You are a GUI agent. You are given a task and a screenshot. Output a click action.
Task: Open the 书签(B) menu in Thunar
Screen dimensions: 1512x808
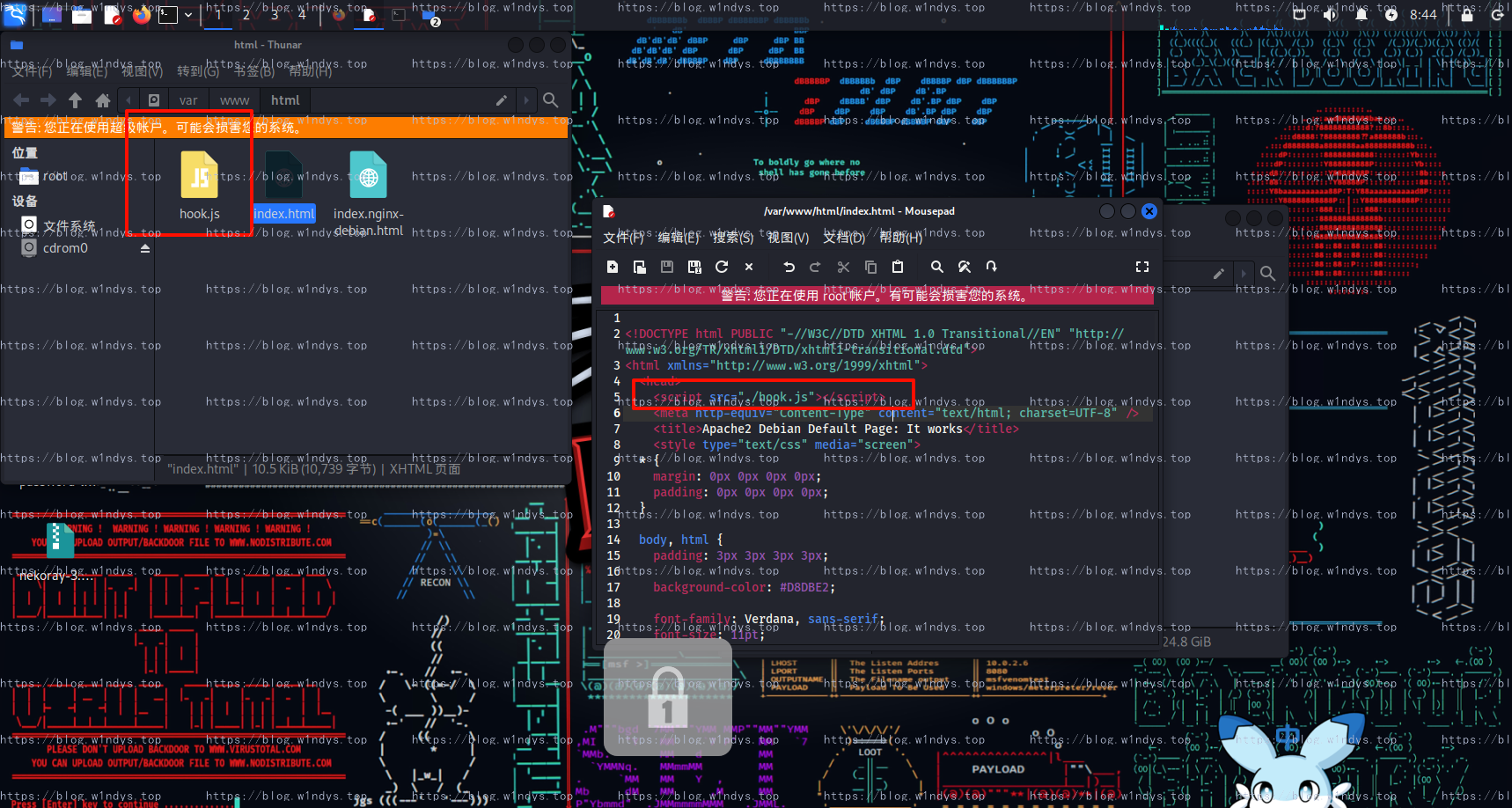tap(253, 71)
